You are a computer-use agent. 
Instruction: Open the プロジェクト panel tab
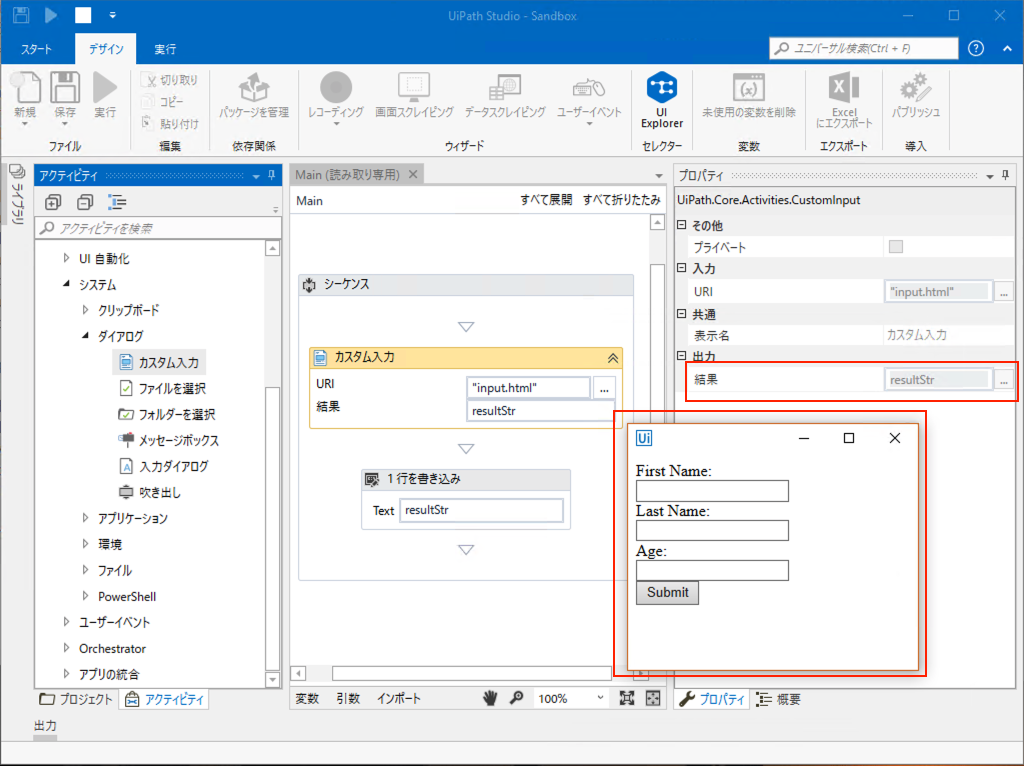pyautogui.click(x=76, y=699)
